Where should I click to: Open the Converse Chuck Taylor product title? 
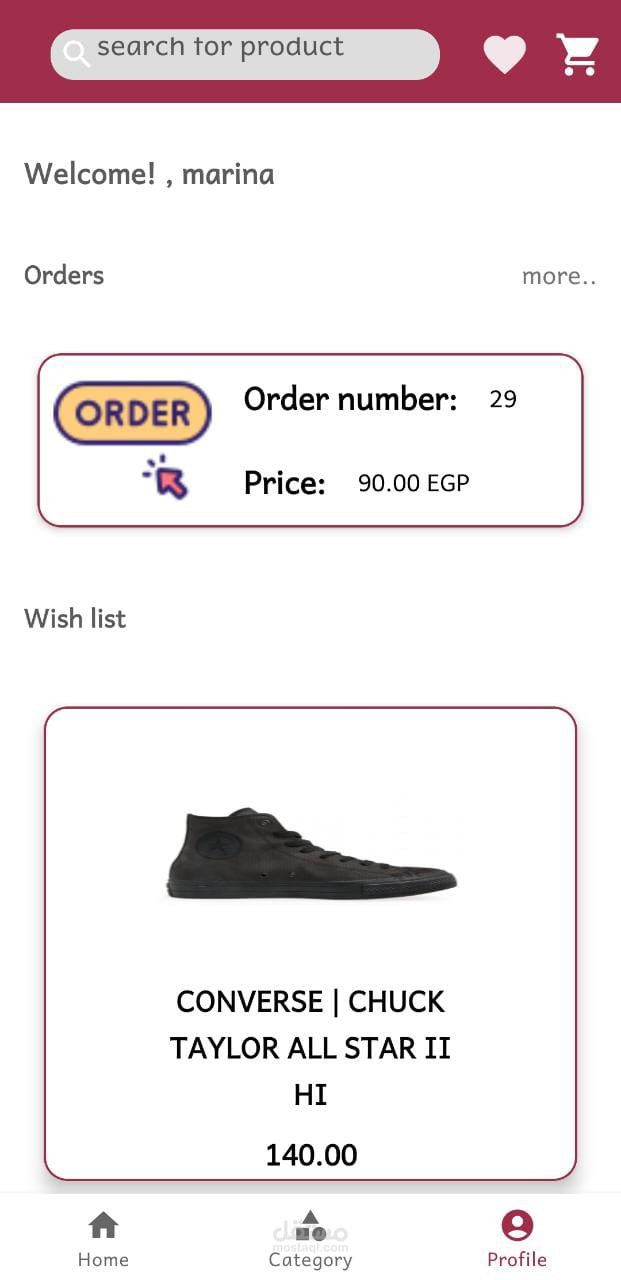click(x=310, y=1048)
